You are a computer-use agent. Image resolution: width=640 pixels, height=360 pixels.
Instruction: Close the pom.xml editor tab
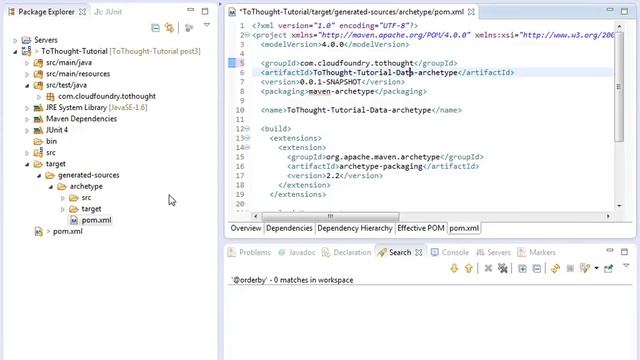pyautogui.click(x=471, y=12)
